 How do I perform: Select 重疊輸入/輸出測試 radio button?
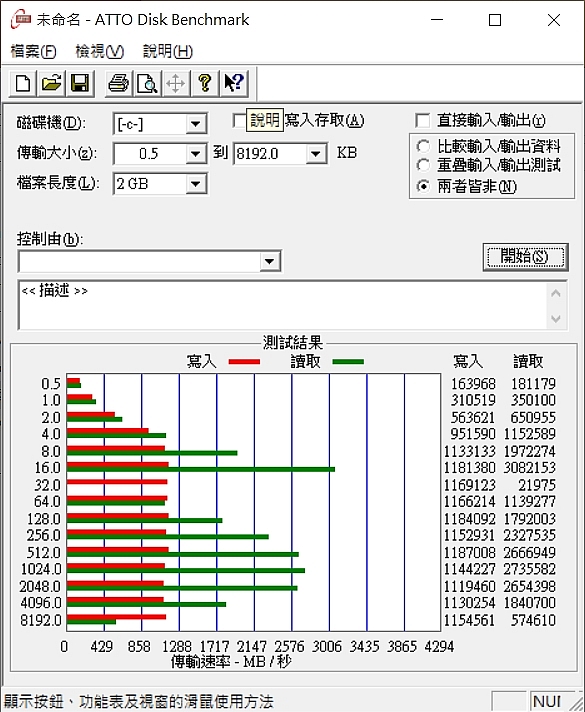pos(423,165)
